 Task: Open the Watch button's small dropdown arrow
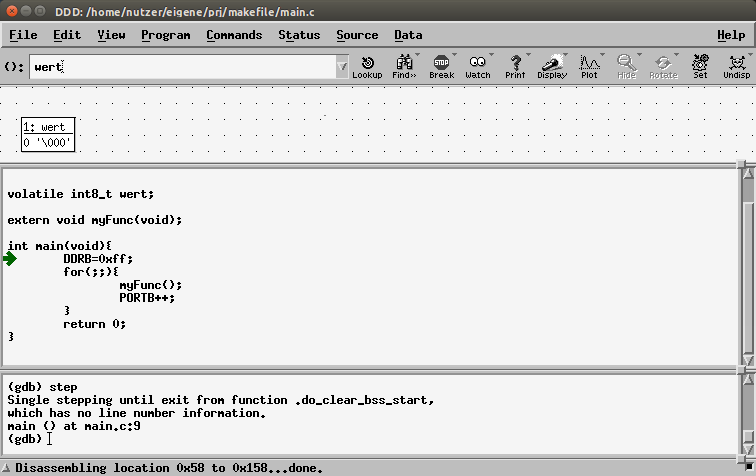[x=491, y=54]
